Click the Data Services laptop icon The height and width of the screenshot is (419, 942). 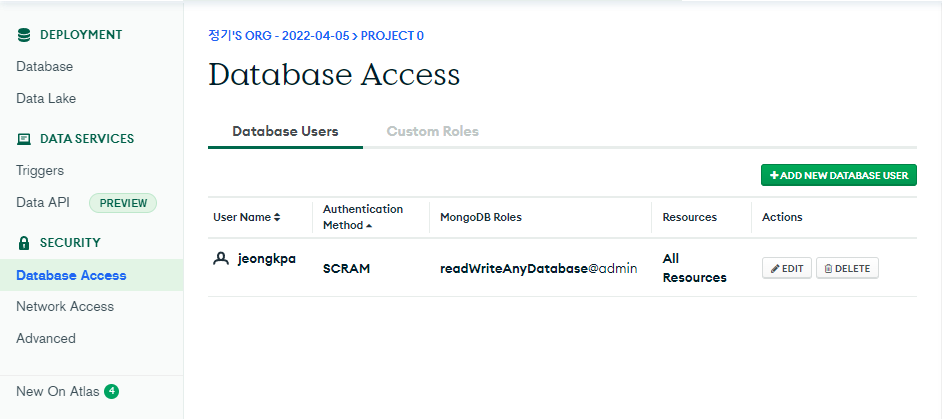(x=24, y=139)
